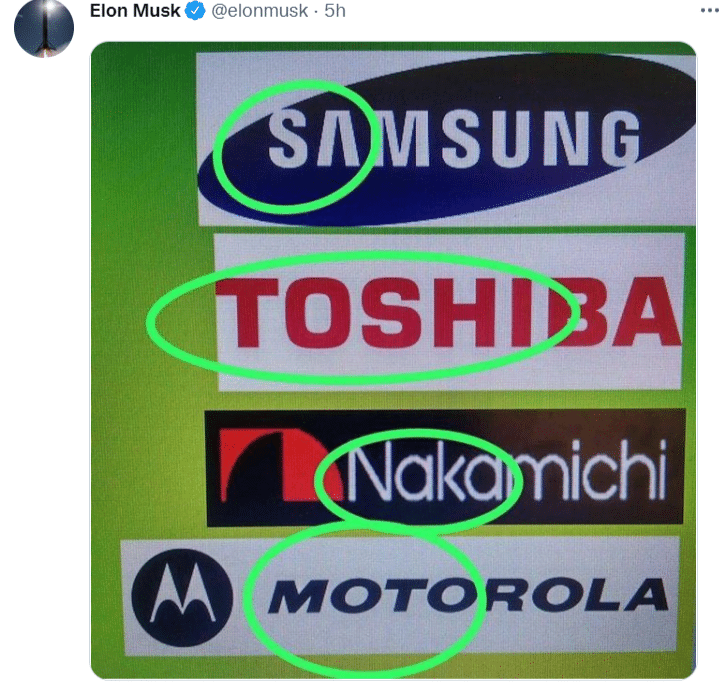This screenshot has width=725, height=695.
Task: Click the letter H in Toshiba
Action: tap(468, 312)
